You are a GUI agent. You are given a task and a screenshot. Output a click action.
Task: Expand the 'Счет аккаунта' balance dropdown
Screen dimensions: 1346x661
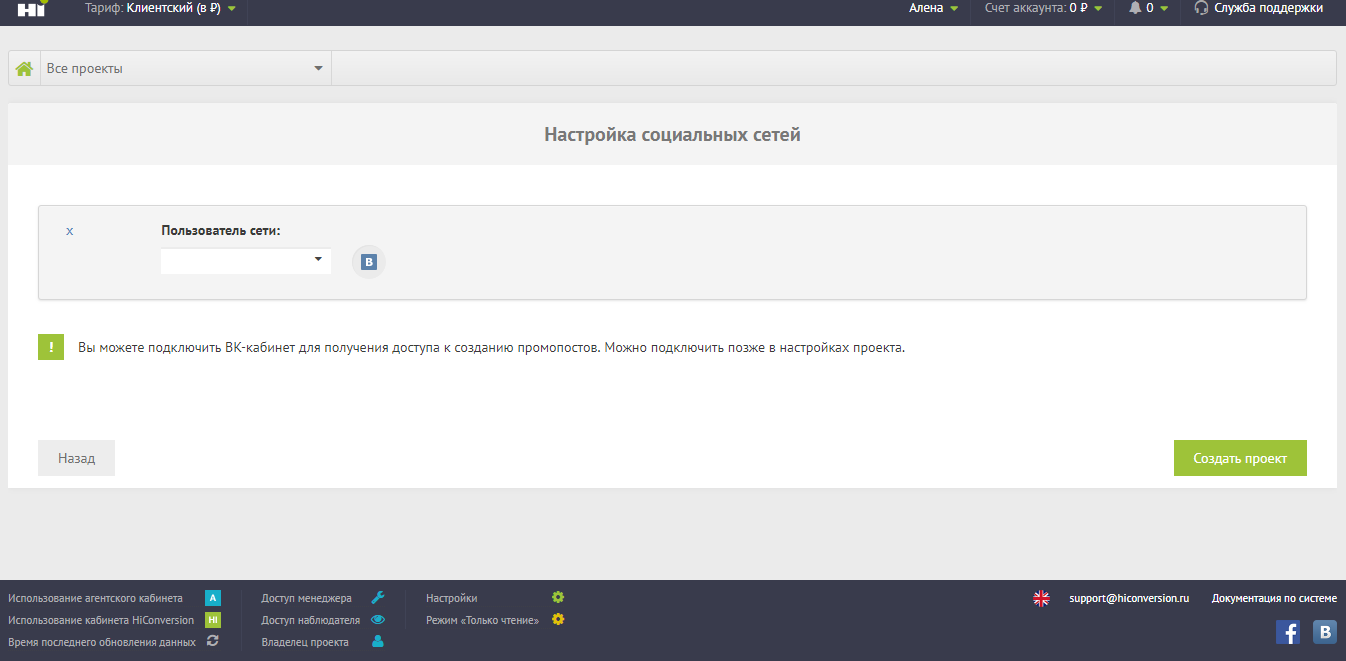pyautogui.click(x=1044, y=8)
